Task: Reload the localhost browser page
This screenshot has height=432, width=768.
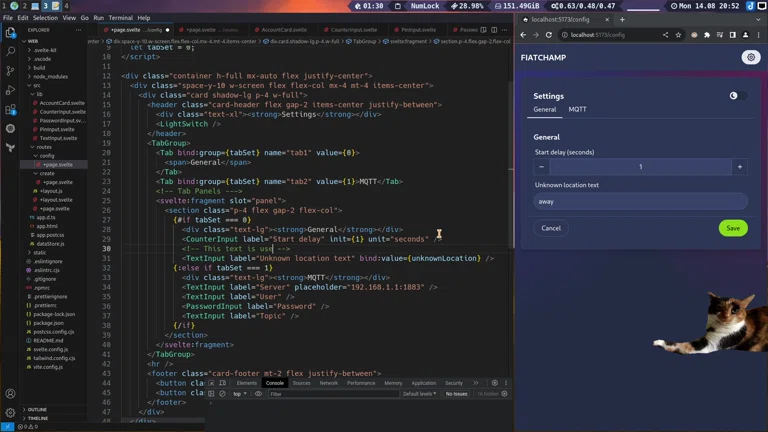Action: pos(551,35)
